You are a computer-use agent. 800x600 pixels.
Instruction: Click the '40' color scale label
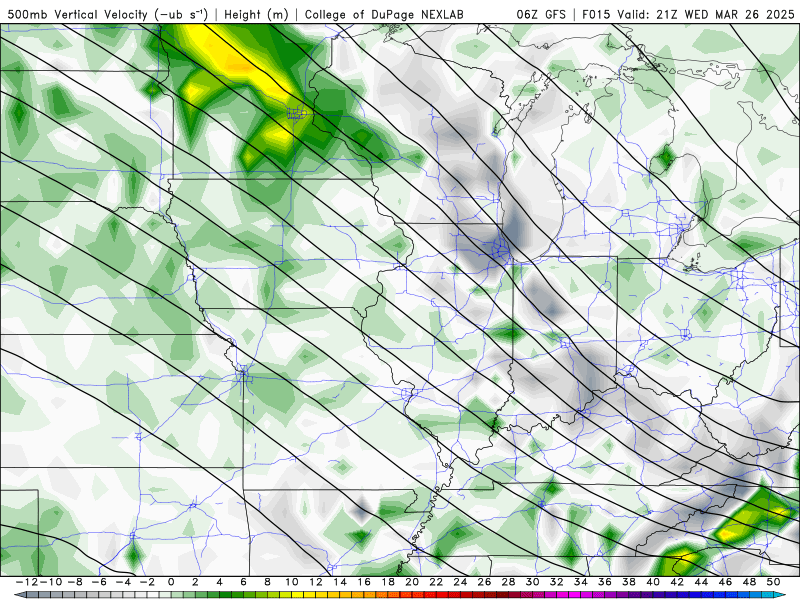(653, 582)
